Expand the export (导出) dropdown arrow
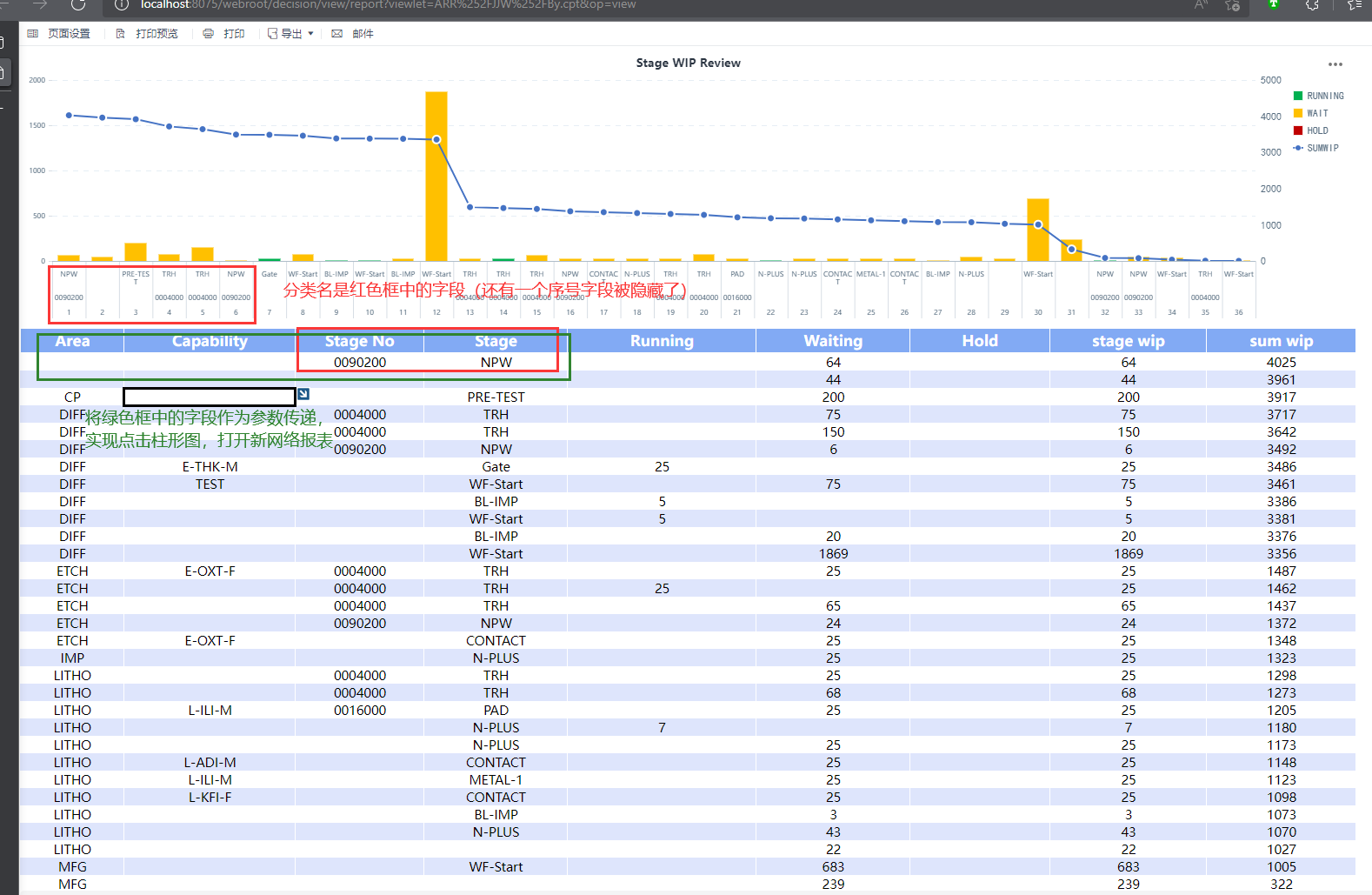Image resolution: width=1372 pixels, height=895 pixels. tap(310, 34)
